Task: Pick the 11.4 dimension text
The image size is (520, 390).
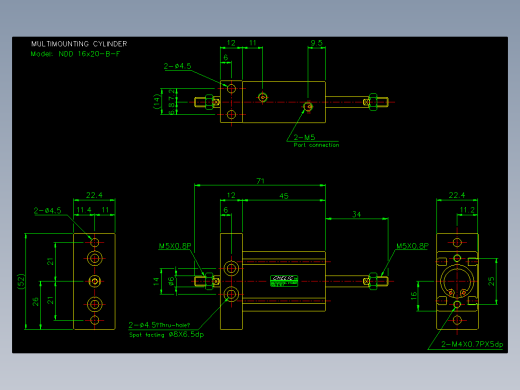Action: (84, 210)
